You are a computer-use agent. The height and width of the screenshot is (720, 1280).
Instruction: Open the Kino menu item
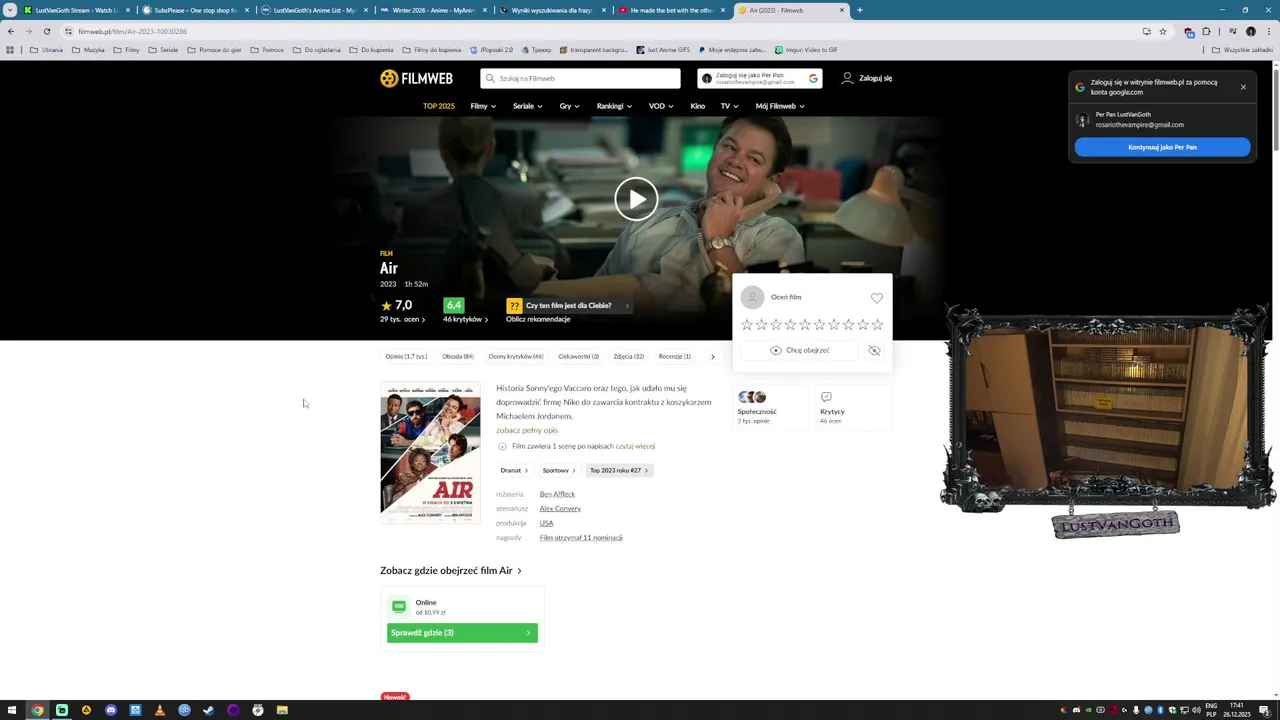coord(697,106)
